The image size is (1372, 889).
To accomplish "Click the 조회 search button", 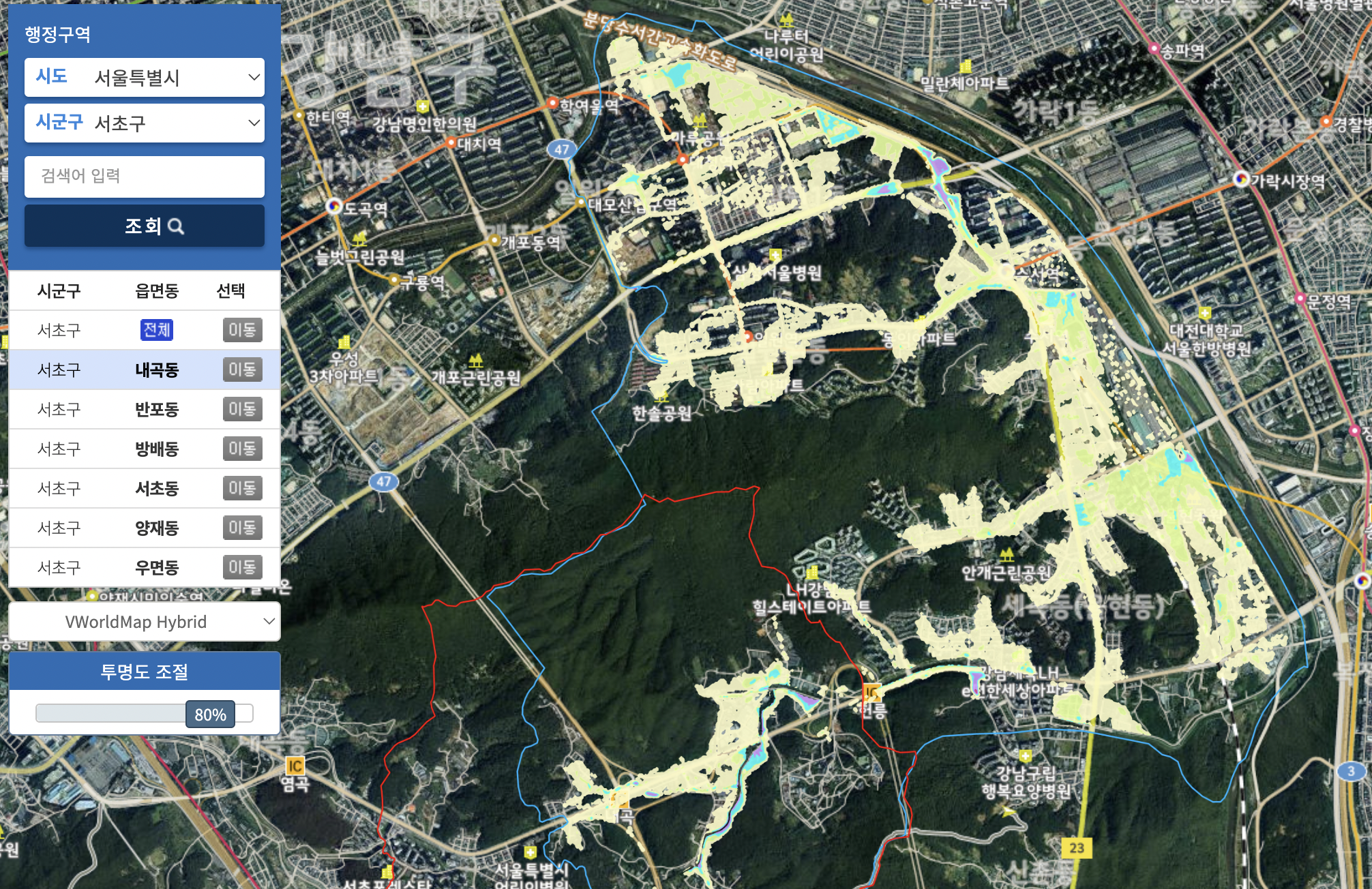I will (145, 226).
